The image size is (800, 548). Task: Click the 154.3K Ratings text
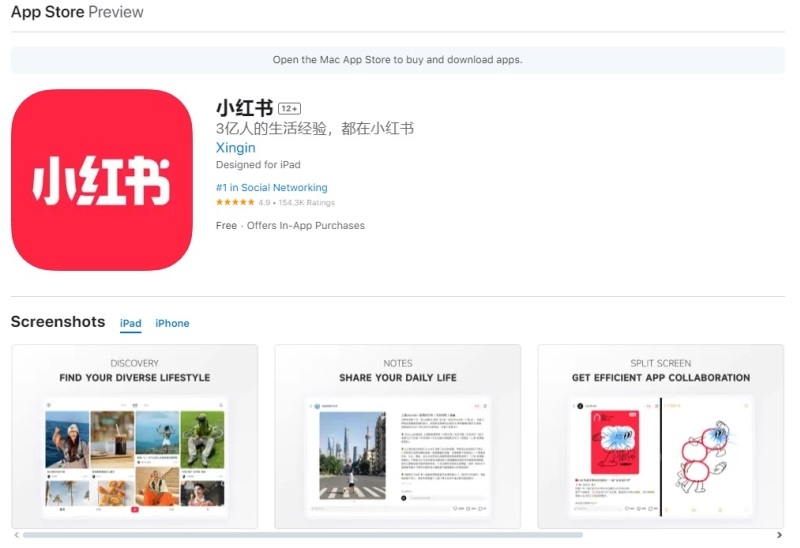pyautogui.click(x=307, y=203)
